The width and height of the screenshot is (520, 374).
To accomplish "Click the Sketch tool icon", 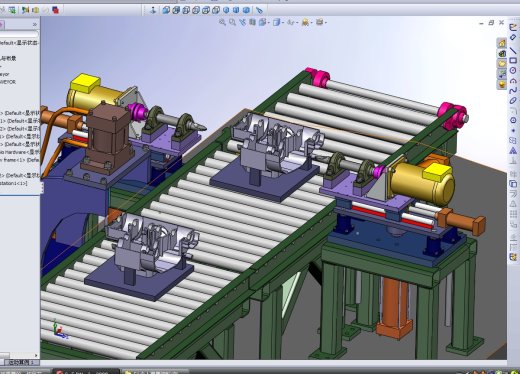I will (x=513, y=27).
